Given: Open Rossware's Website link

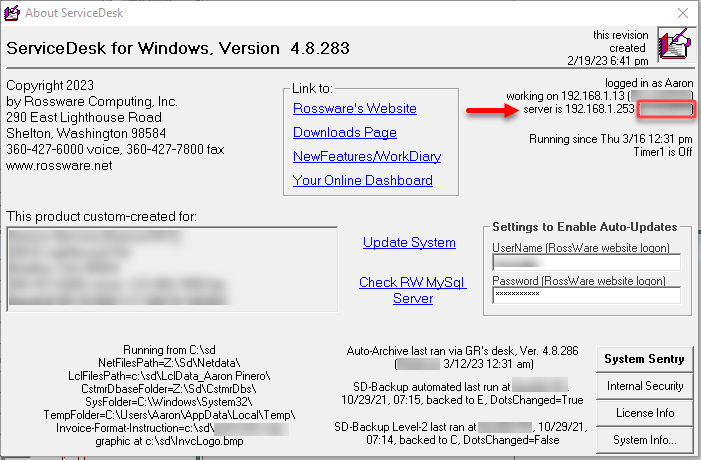Looking at the screenshot, I should coord(355,109).
